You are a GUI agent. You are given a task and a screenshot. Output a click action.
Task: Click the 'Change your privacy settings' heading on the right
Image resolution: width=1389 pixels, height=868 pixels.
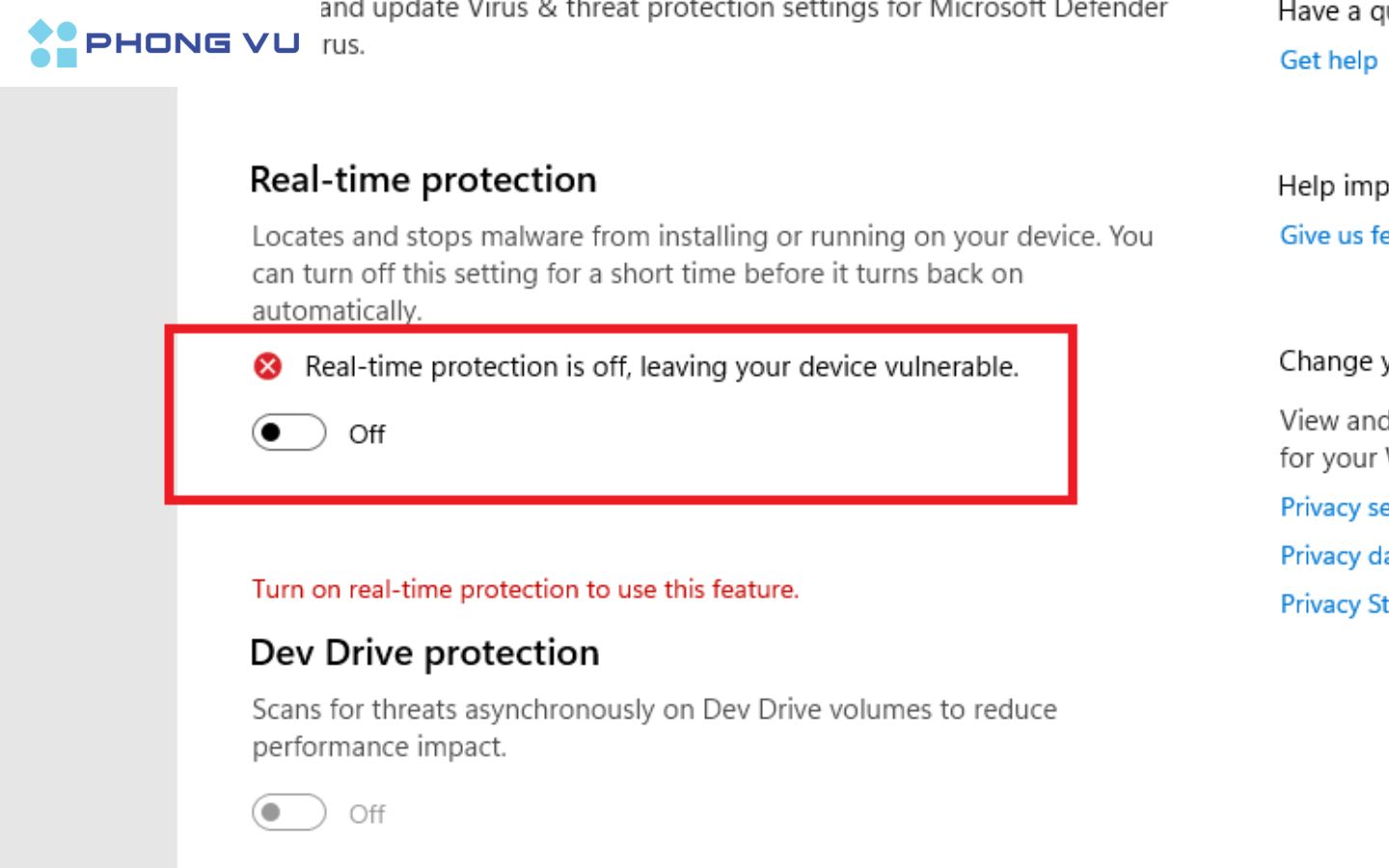[1332, 361]
